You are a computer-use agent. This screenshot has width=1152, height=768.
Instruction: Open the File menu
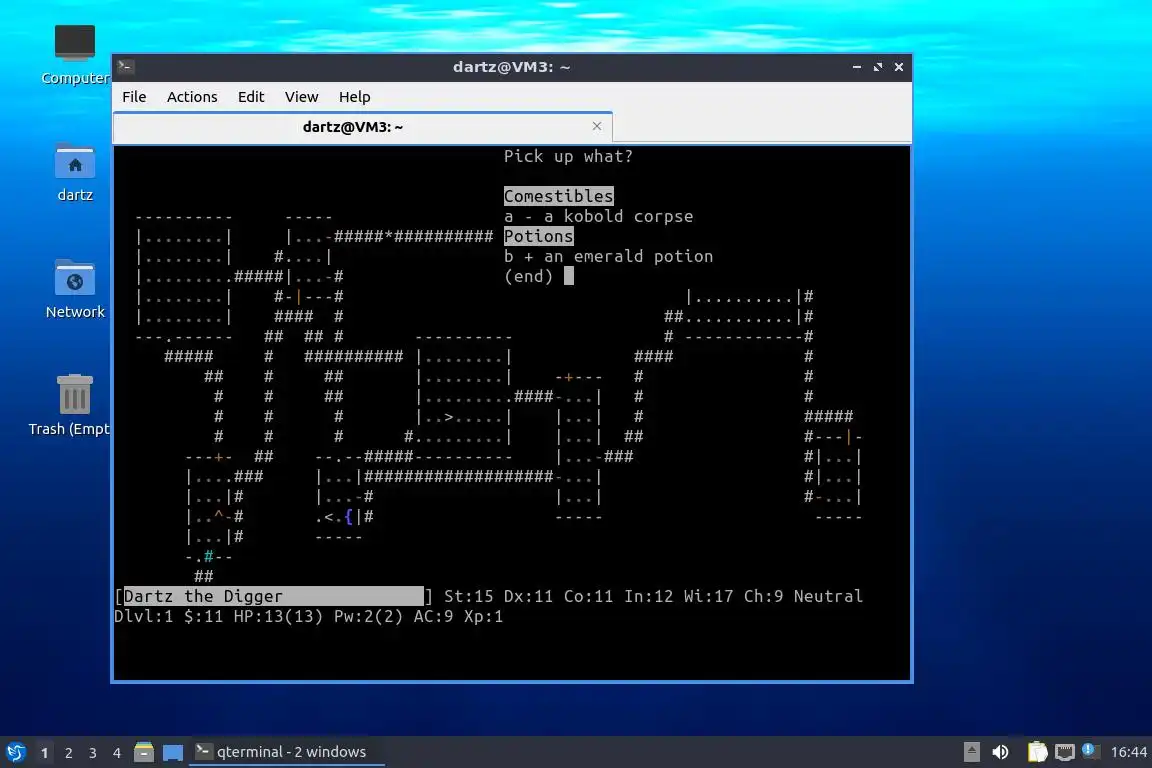coord(134,97)
